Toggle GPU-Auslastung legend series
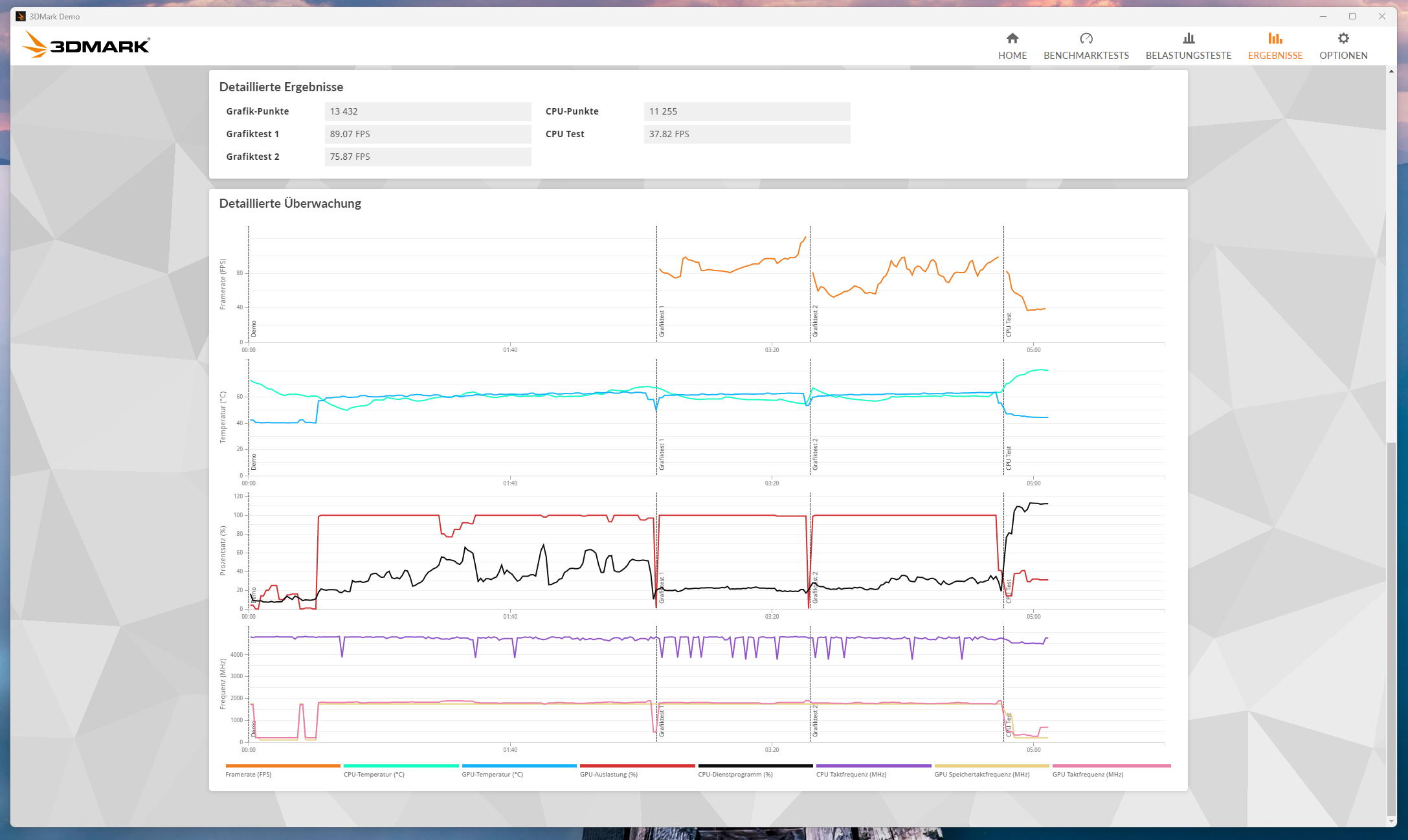The width and height of the screenshot is (1408, 840). (x=609, y=774)
